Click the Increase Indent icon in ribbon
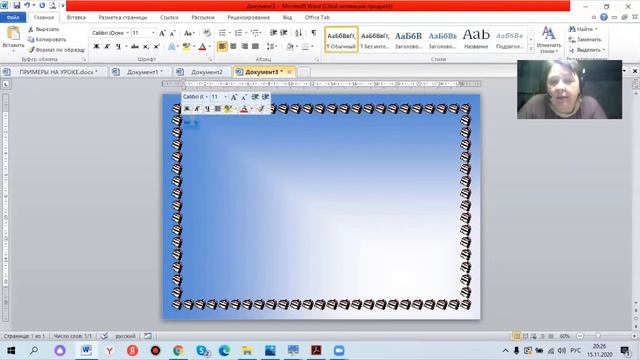Screen dimensions: 640x360 point(284,33)
